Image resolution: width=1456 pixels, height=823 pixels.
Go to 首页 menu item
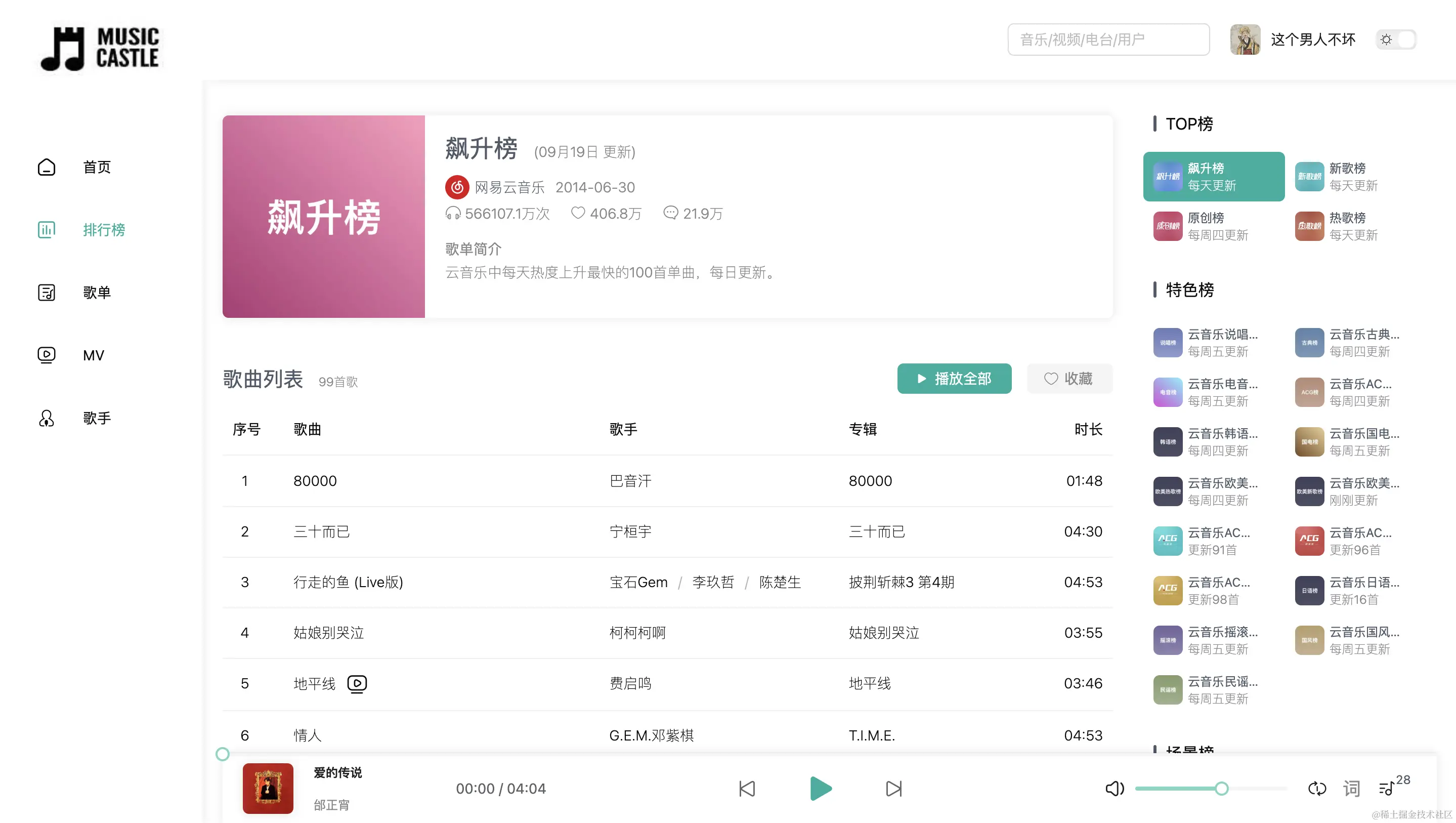pyautogui.click(x=97, y=167)
